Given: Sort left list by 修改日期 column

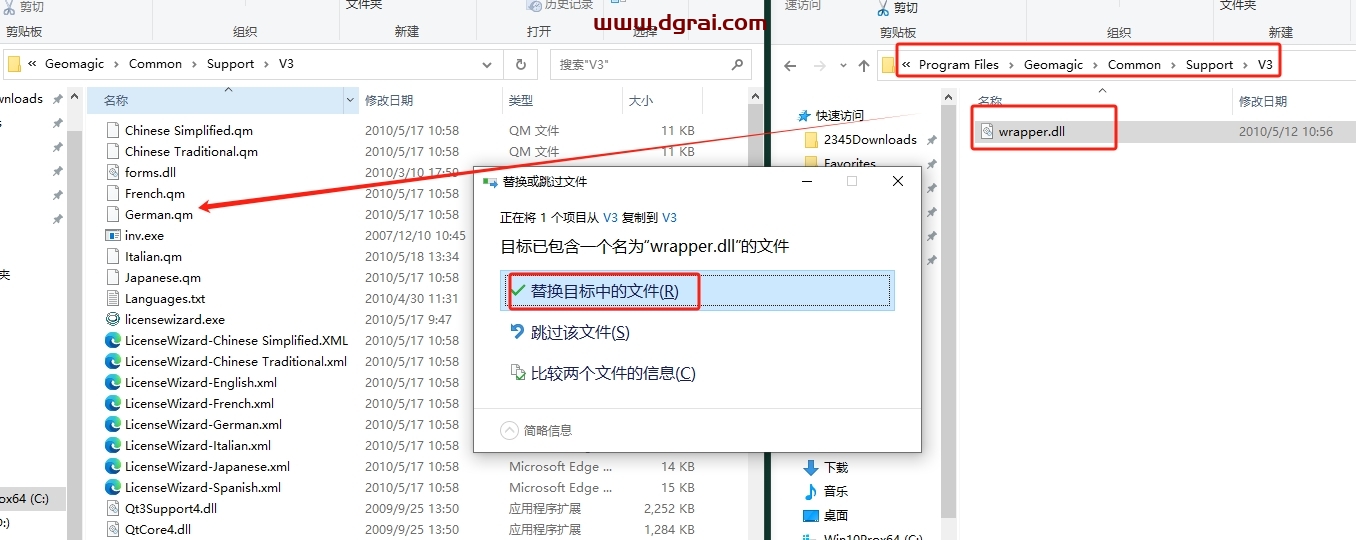Looking at the screenshot, I should [389, 100].
